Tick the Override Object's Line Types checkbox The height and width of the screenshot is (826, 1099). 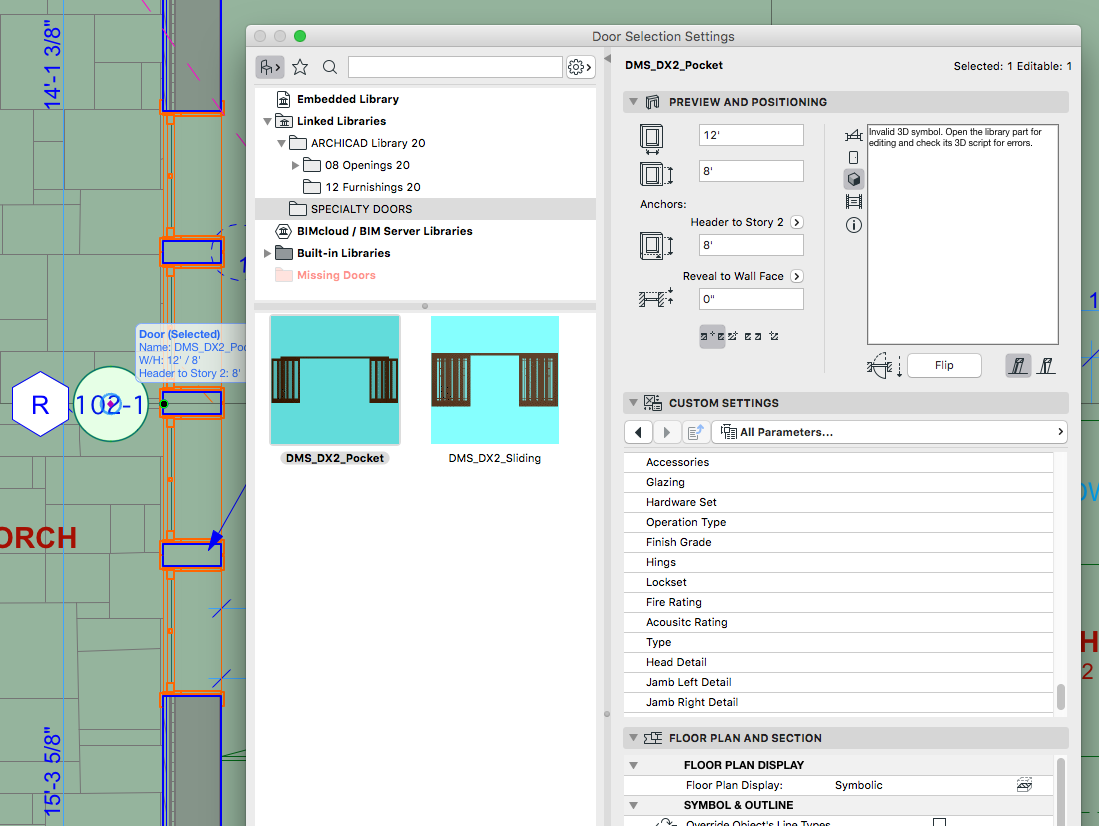coord(939,823)
